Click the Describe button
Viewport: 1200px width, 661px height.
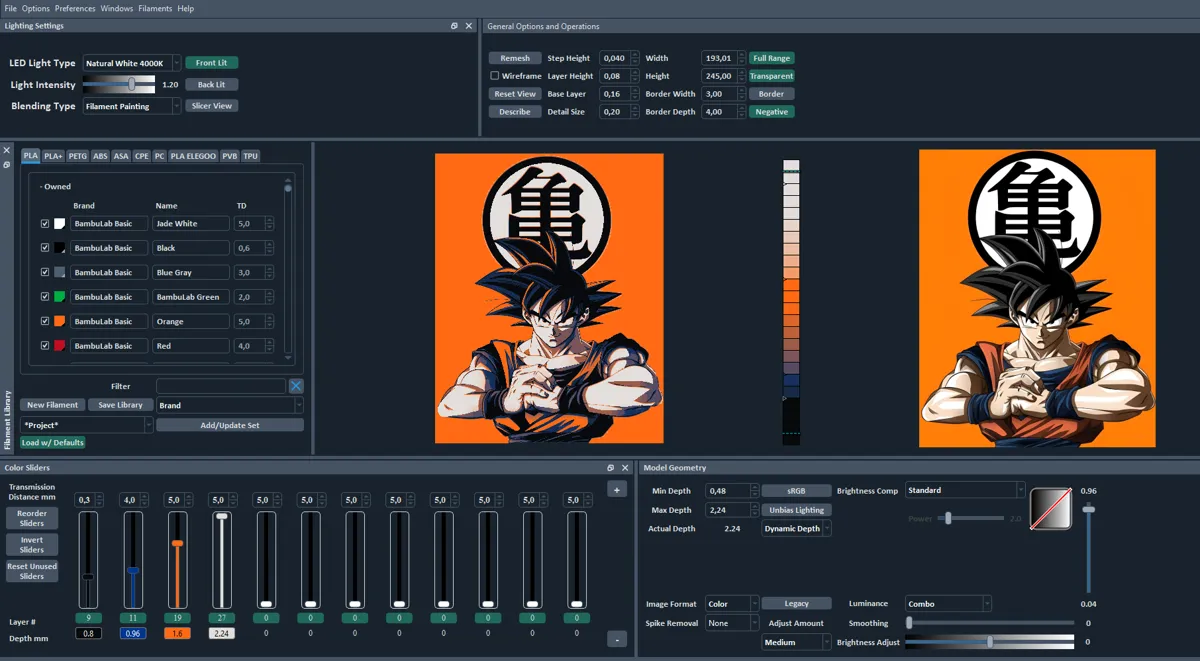click(x=515, y=112)
